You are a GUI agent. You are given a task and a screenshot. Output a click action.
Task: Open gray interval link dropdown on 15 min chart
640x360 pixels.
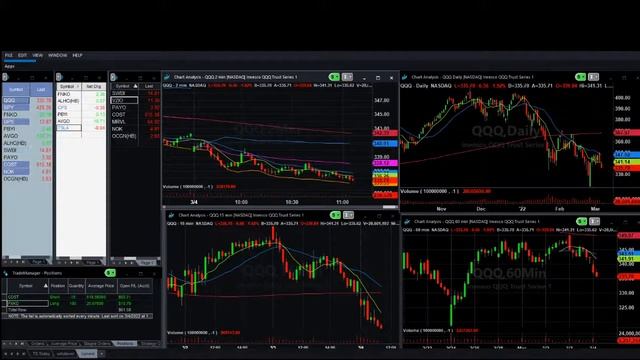click(349, 215)
